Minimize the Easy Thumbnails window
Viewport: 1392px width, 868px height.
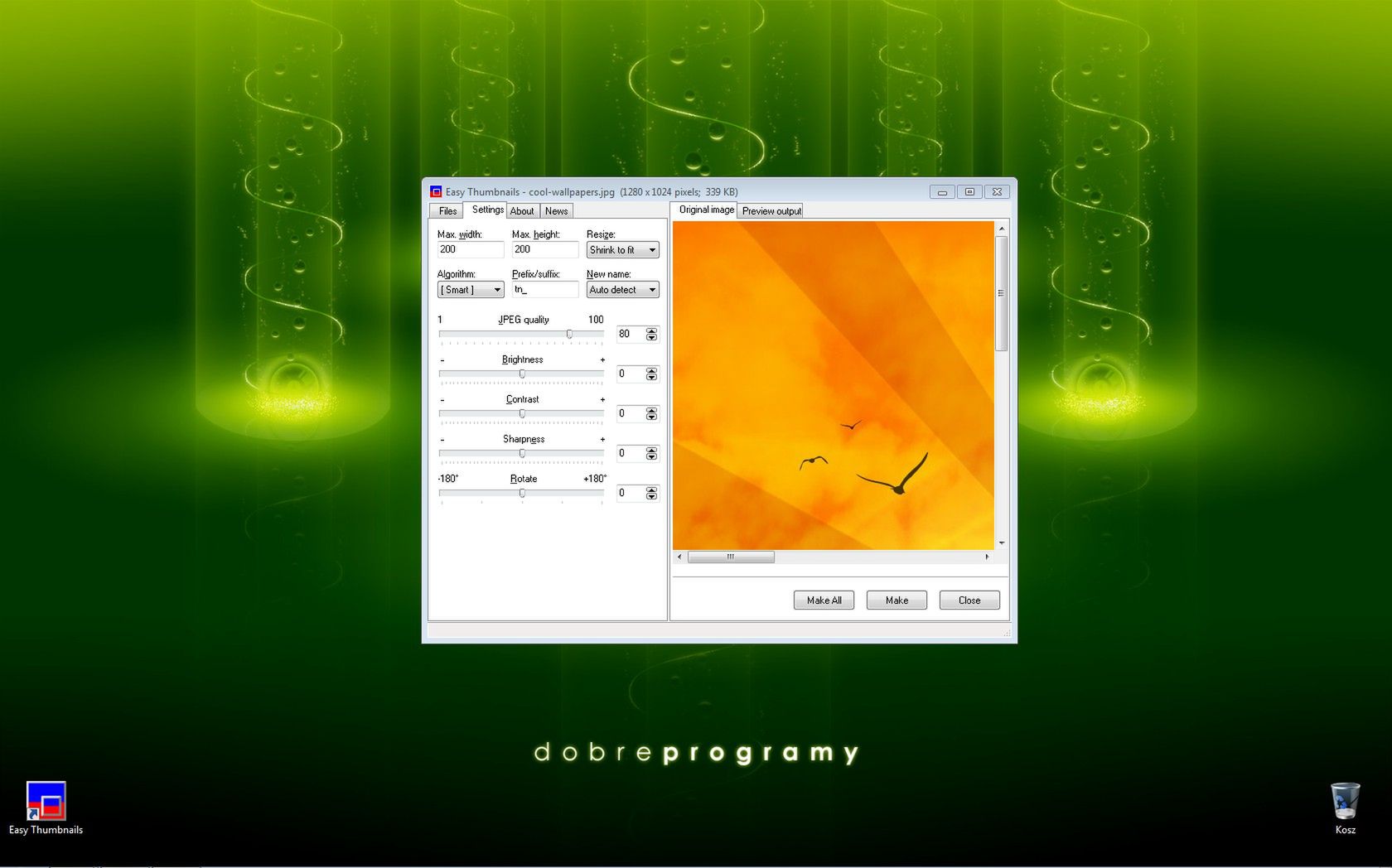[942, 191]
